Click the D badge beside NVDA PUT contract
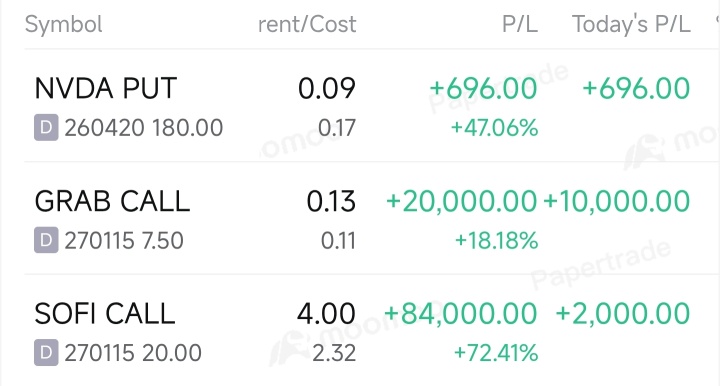This screenshot has width=720, height=386. [46, 127]
